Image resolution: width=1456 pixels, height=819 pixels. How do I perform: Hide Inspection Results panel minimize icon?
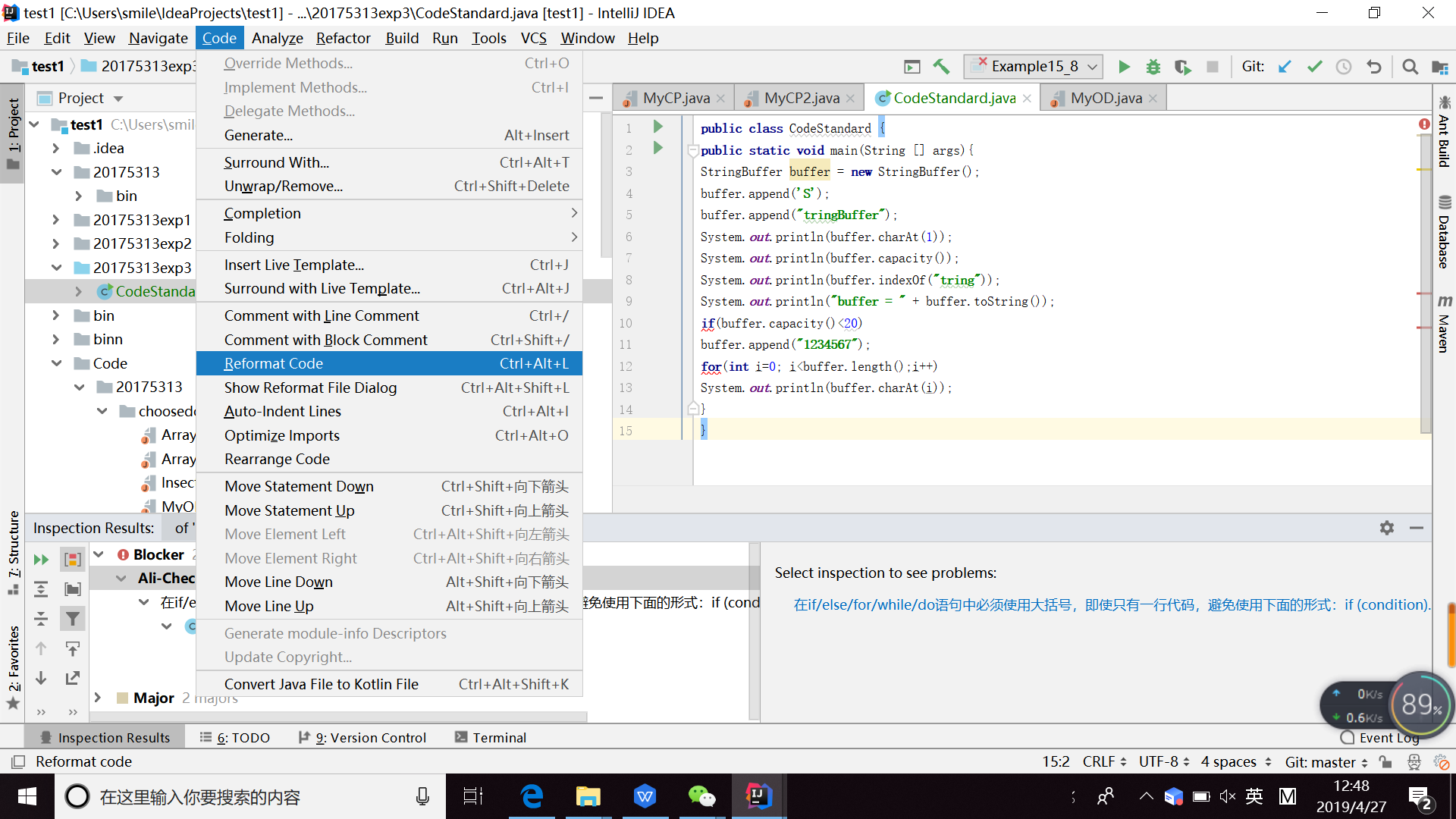[x=1416, y=528]
